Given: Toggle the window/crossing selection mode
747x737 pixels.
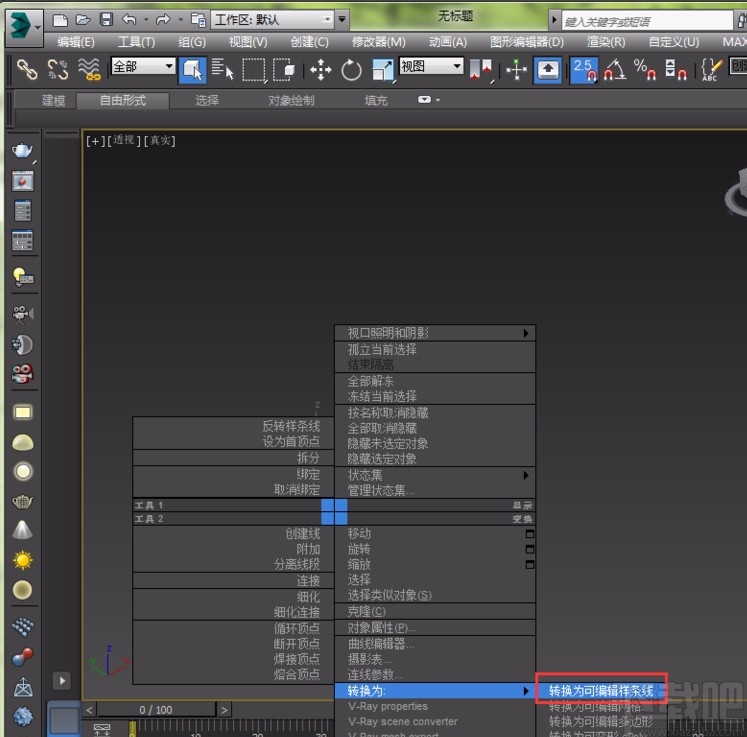Looking at the screenshot, I should click(x=284, y=70).
